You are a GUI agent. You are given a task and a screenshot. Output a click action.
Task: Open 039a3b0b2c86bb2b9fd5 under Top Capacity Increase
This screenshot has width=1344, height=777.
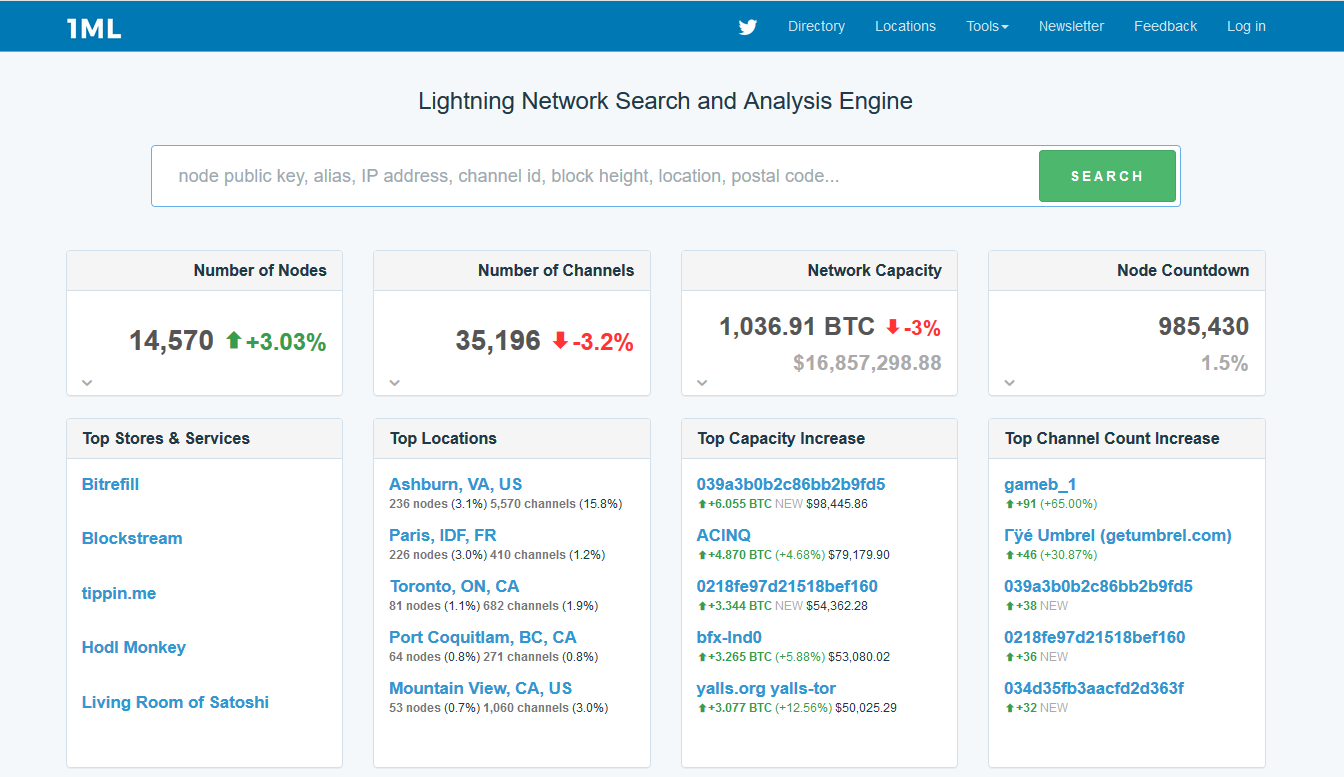pos(791,484)
